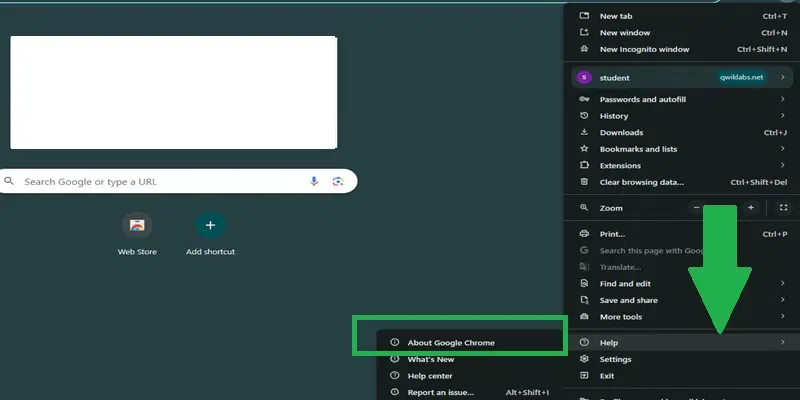Click the Google Lens image search icon
Viewport: 800px width, 400px height.
pyautogui.click(x=338, y=181)
